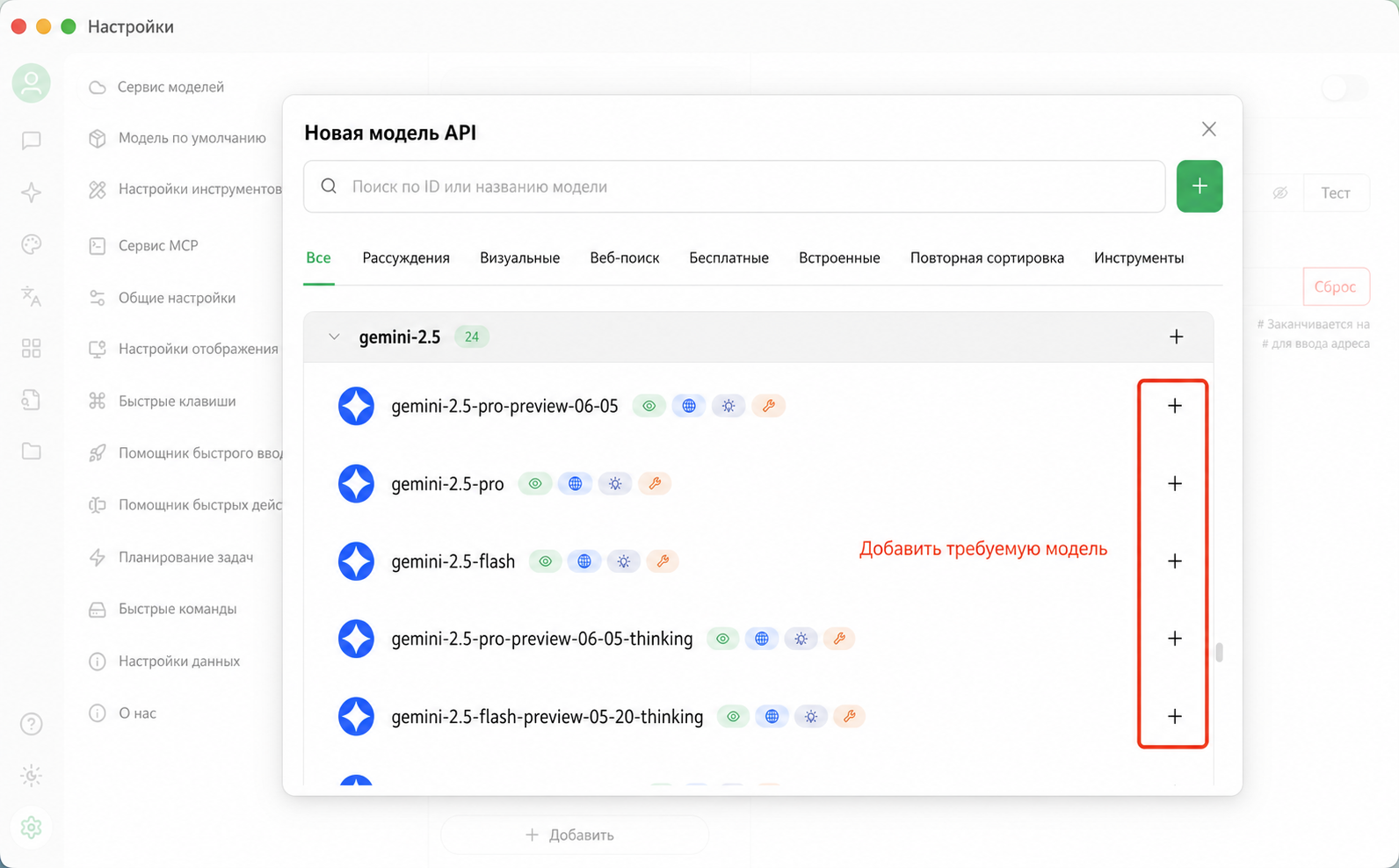Open the files folder sidebar icon
Image resolution: width=1399 pixels, height=868 pixels.
(x=32, y=452)
